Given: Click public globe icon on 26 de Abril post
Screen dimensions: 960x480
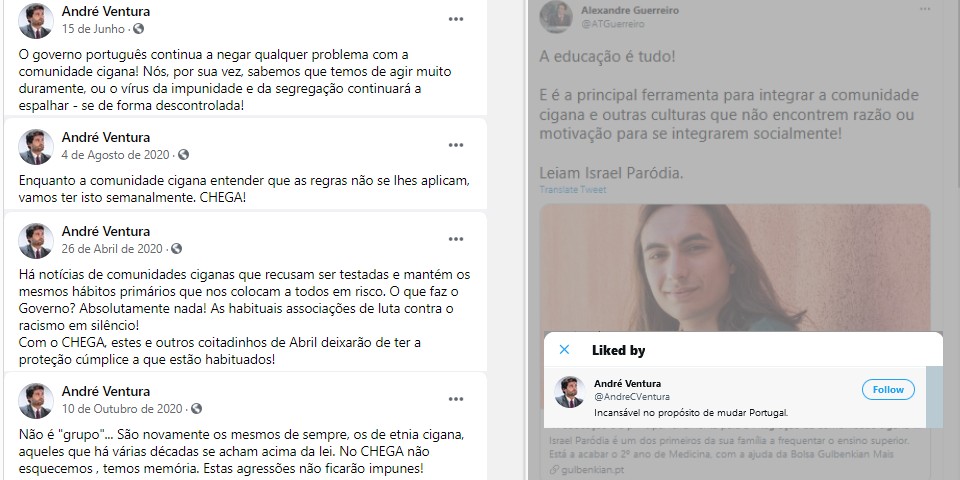Looking at the screenshot, I should (x=176, y=249).
